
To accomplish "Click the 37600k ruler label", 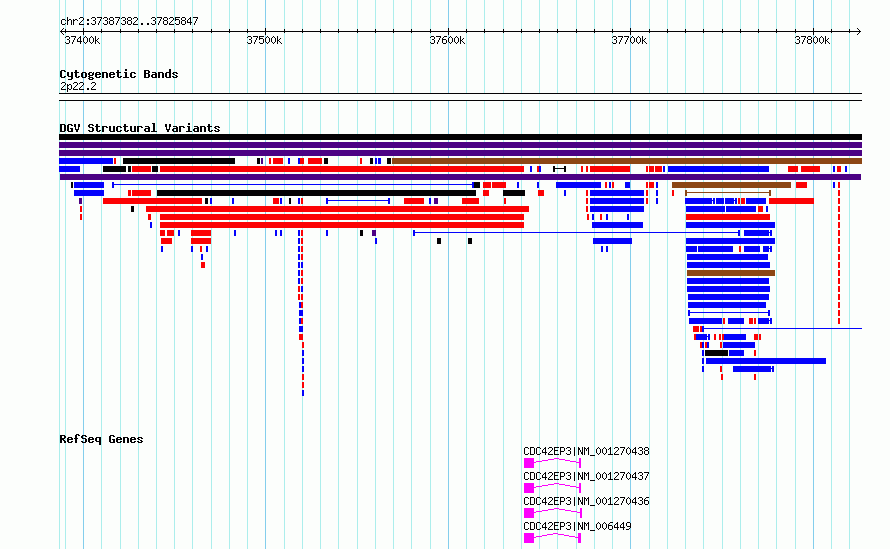I will click(x=447, y=40).
